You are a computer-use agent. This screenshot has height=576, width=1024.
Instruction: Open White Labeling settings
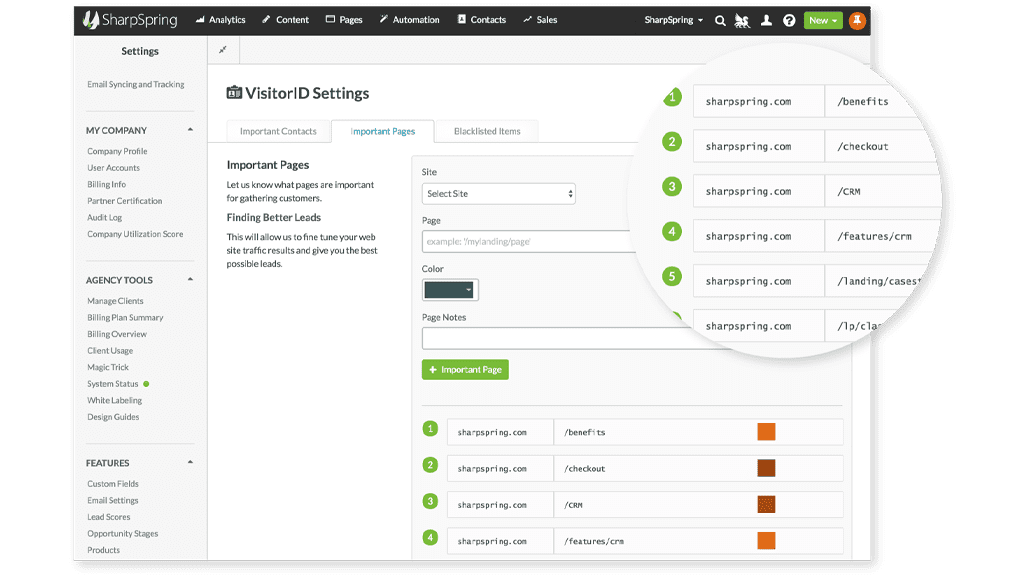pyautogui.click(x=115, y=400)
